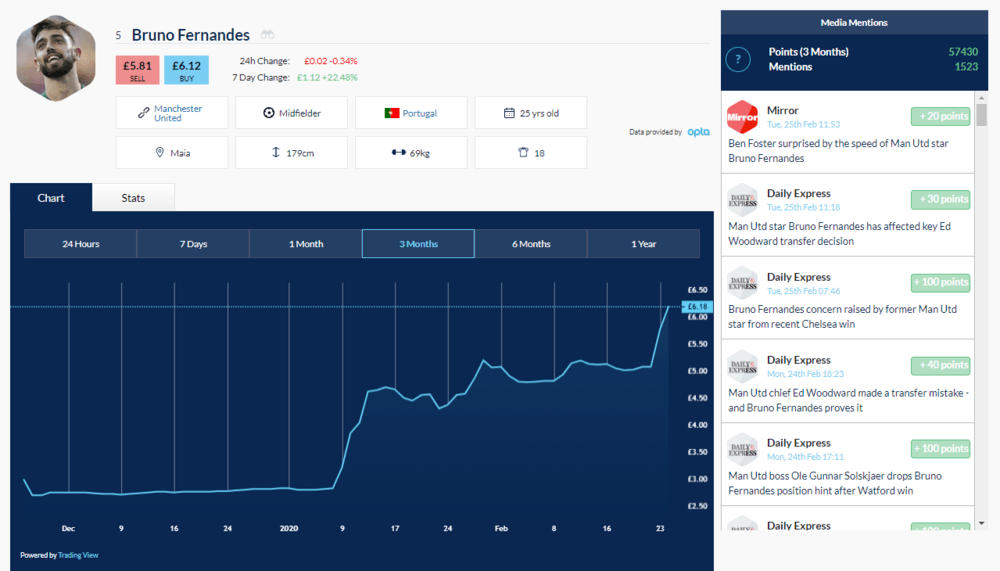Click the +40 points badge on the 18:23 article

point(941,365)
